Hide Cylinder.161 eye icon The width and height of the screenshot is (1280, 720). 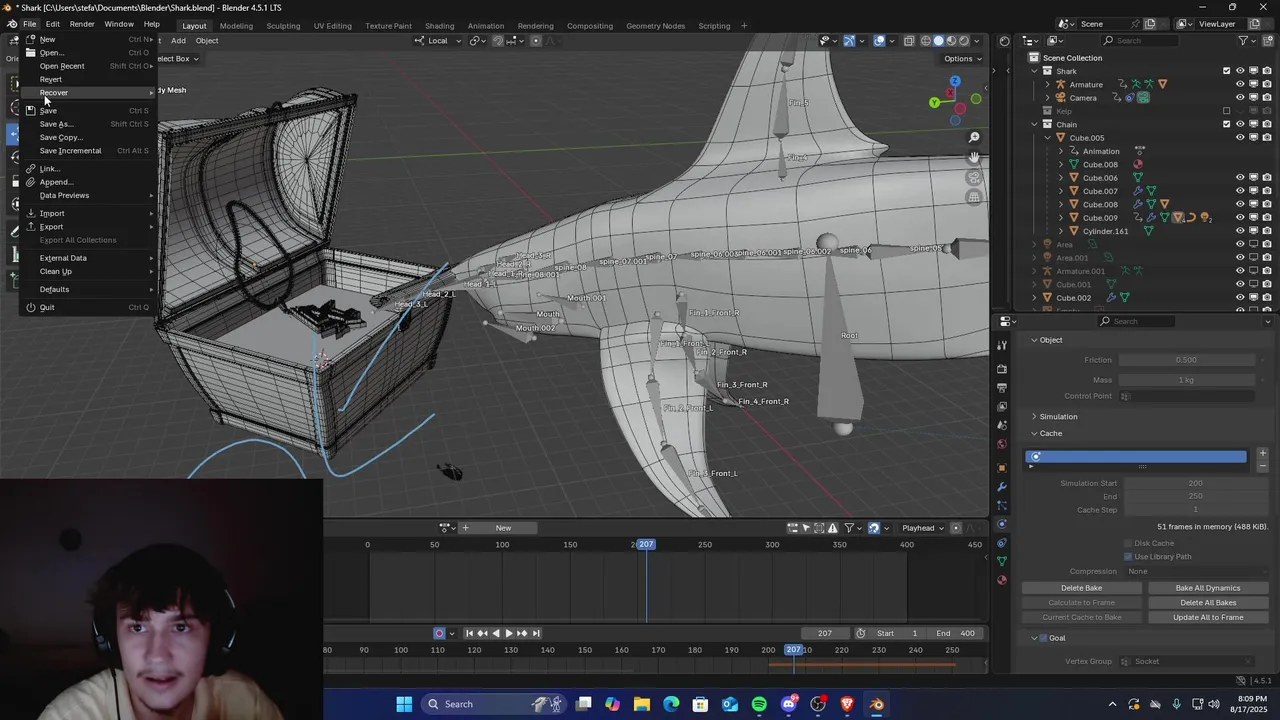pyautogui.click(x=1240, y=231)
